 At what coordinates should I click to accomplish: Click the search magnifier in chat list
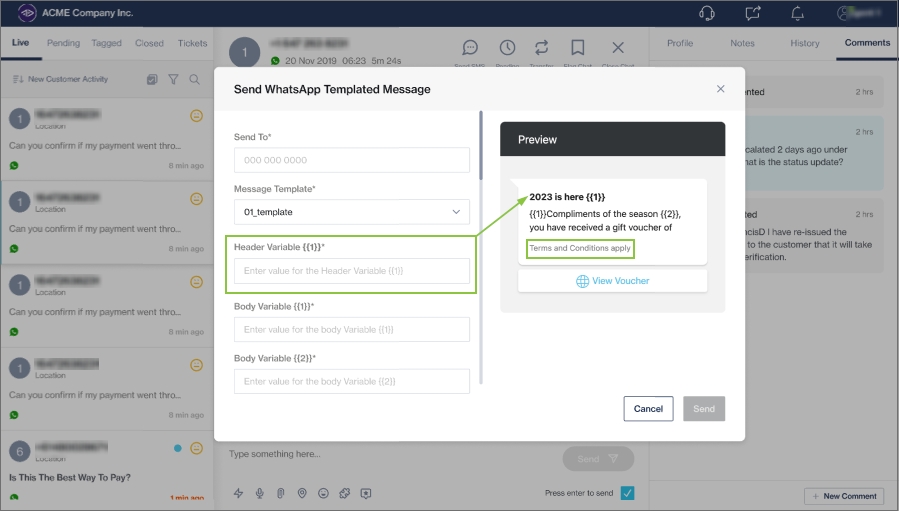point(194,79)
